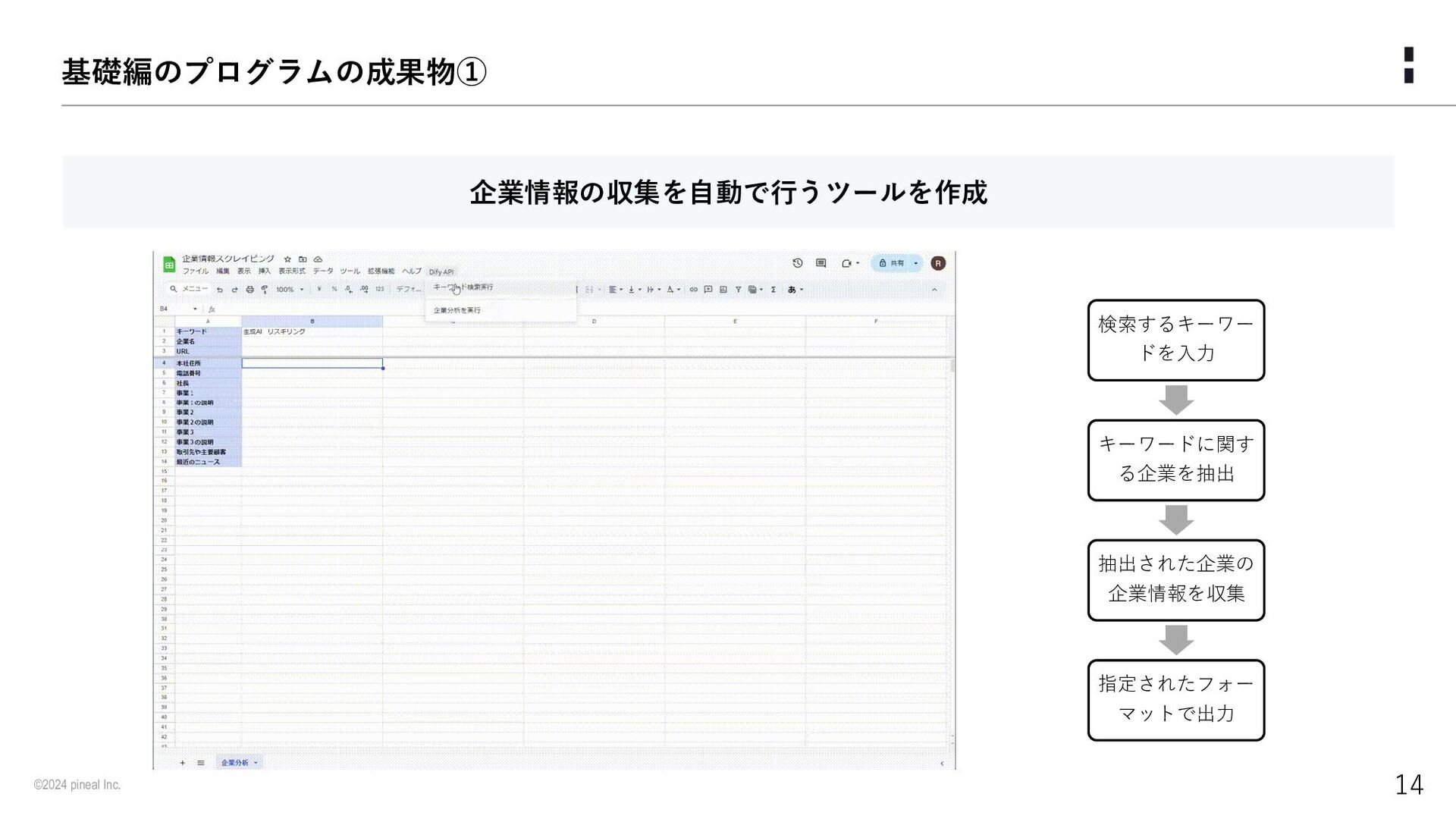Viewport: 1456px width, 819px height.
Task: Star the 企業情報スクレイピング document
Action: point(287,259)
